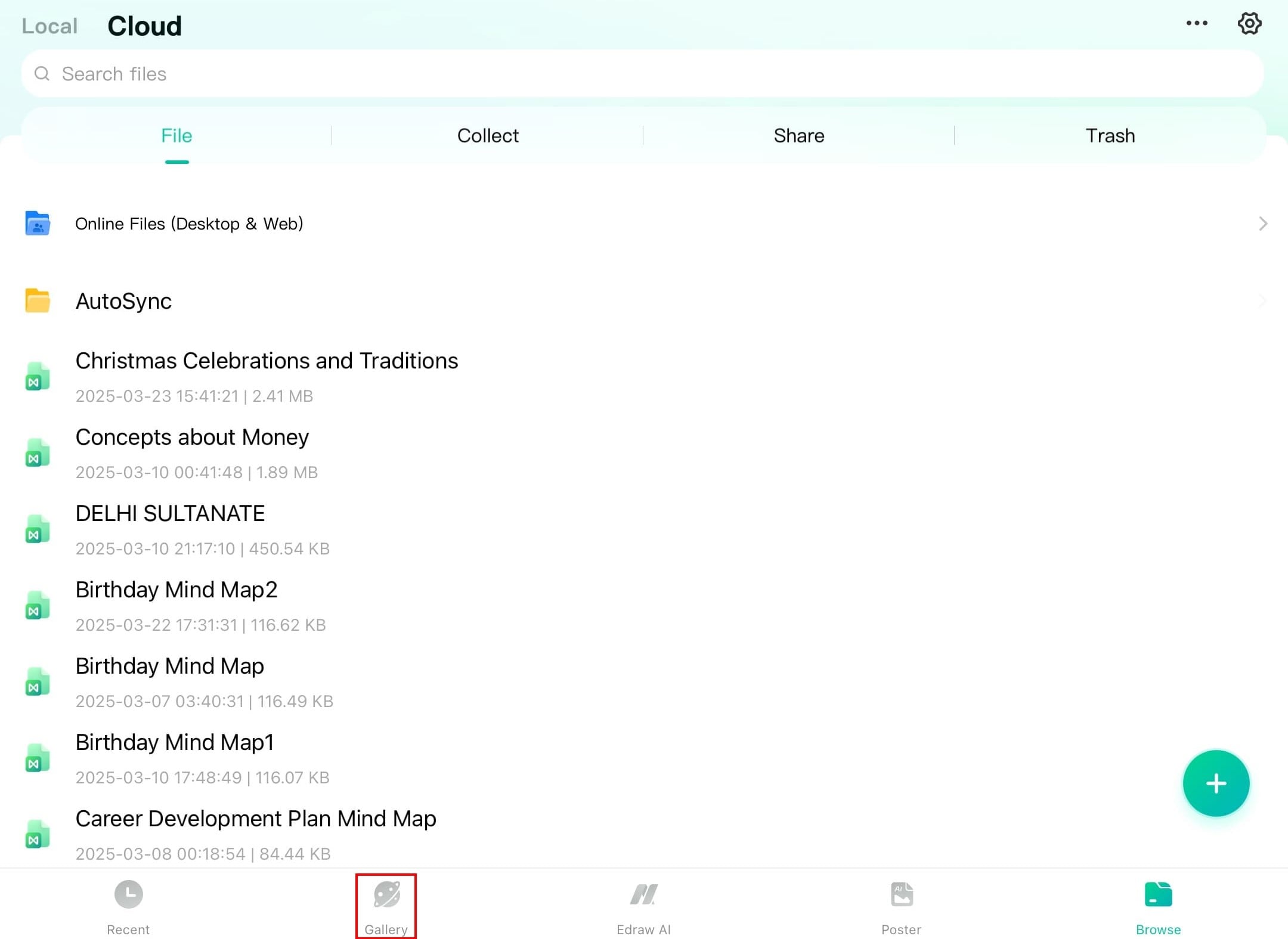Open the Share tab

tap(798, 136)
